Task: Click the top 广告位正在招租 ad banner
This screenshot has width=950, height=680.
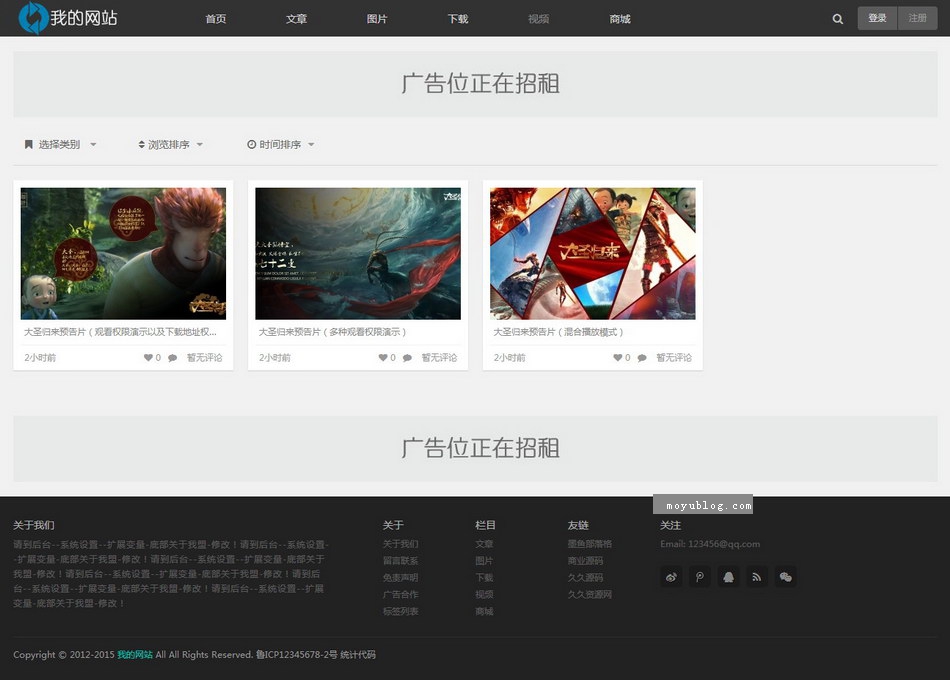Action: (476, 84)
